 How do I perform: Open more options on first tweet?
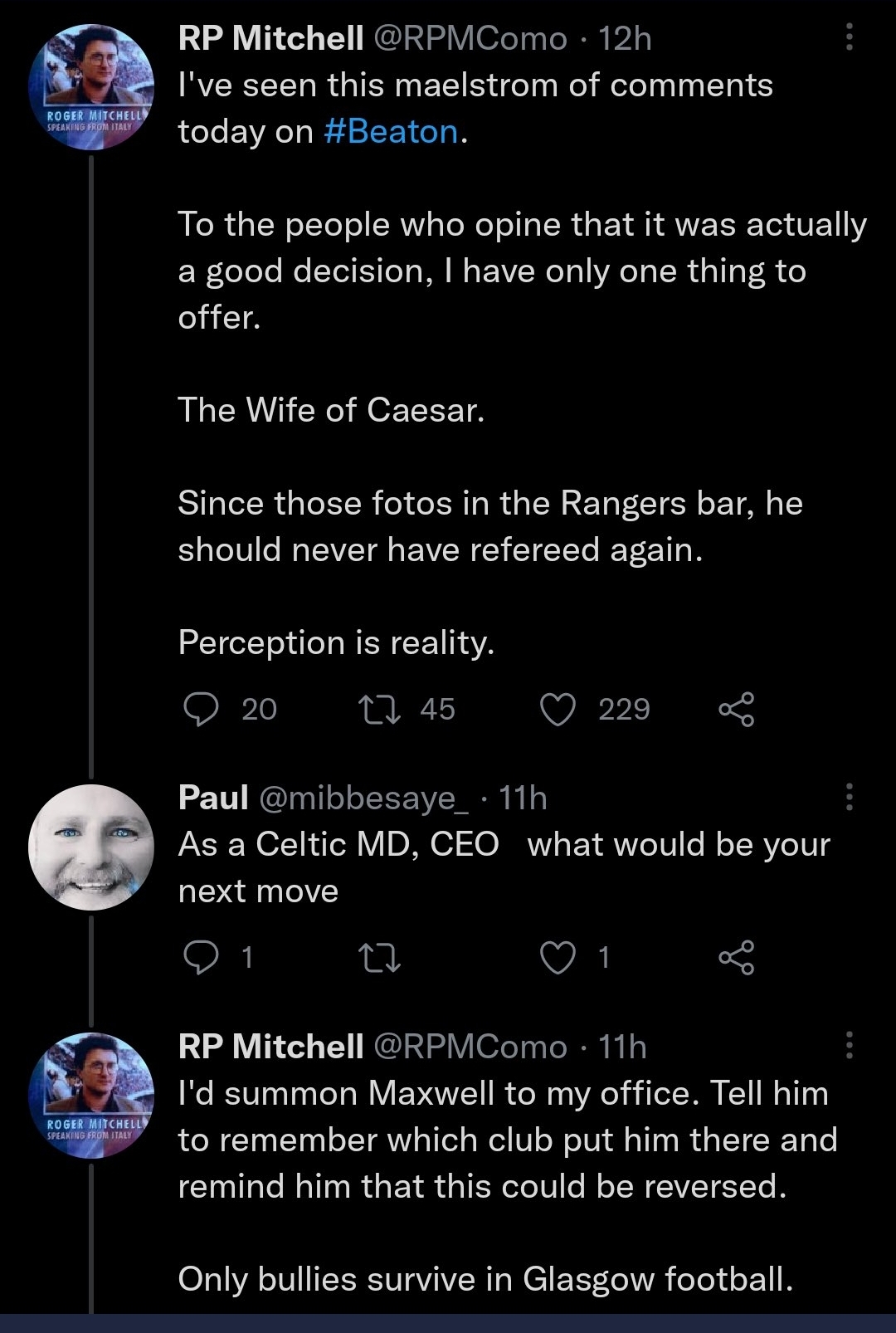pyautogui.click(x=849, y=38)
